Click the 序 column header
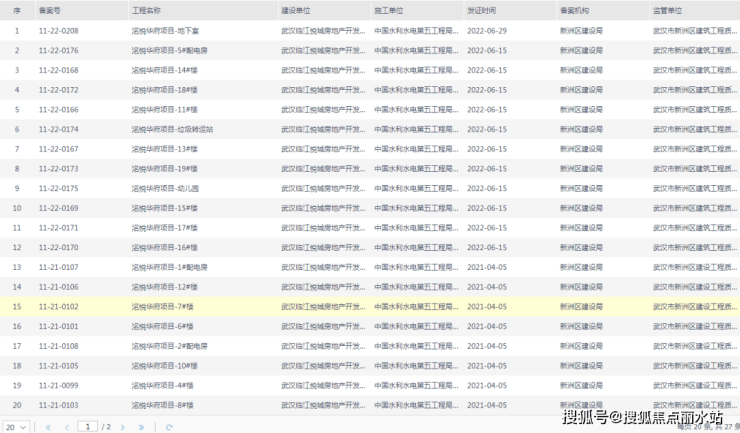The image size is (740, 433). point(17,10)
